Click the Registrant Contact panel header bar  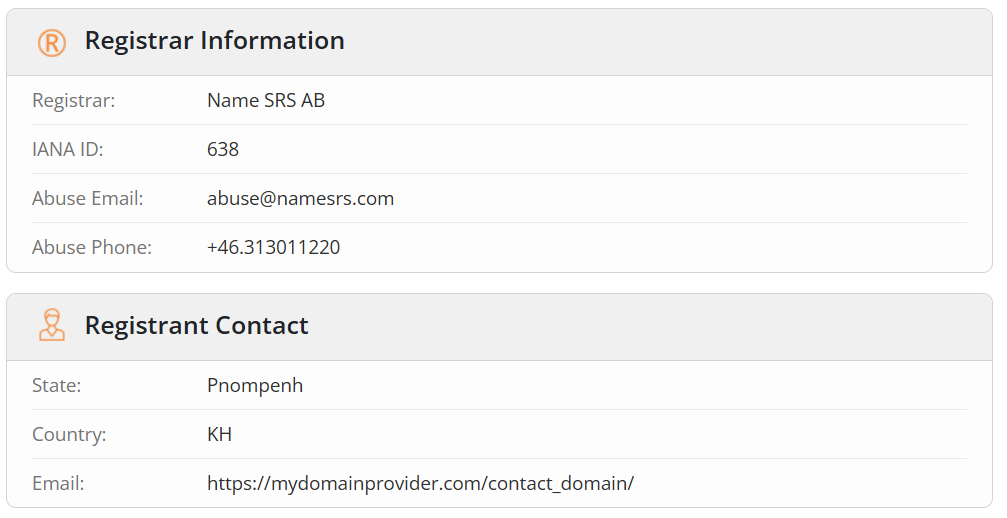coord(500,327)
